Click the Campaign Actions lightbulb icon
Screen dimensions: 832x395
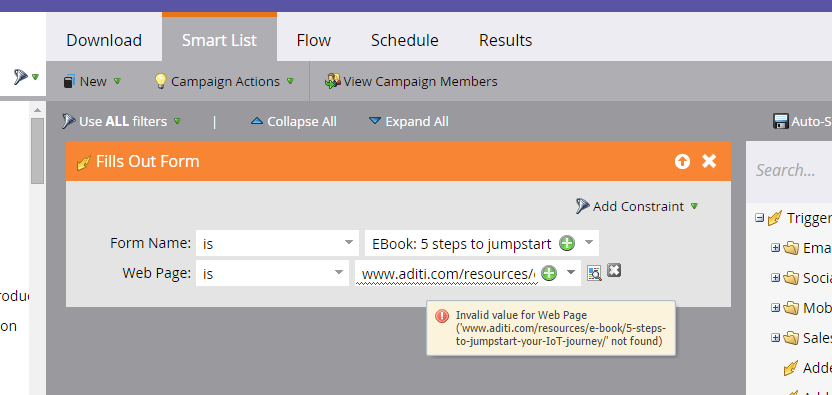pos(160,81)
